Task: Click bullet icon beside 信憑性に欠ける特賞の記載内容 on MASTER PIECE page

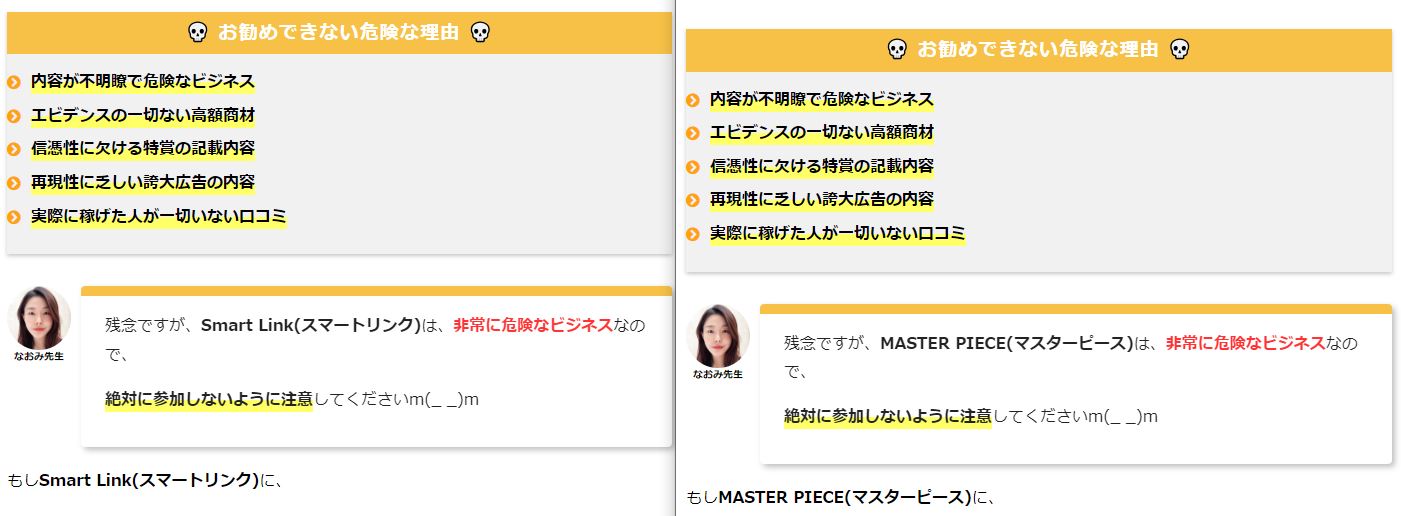Action: [693, 167]
